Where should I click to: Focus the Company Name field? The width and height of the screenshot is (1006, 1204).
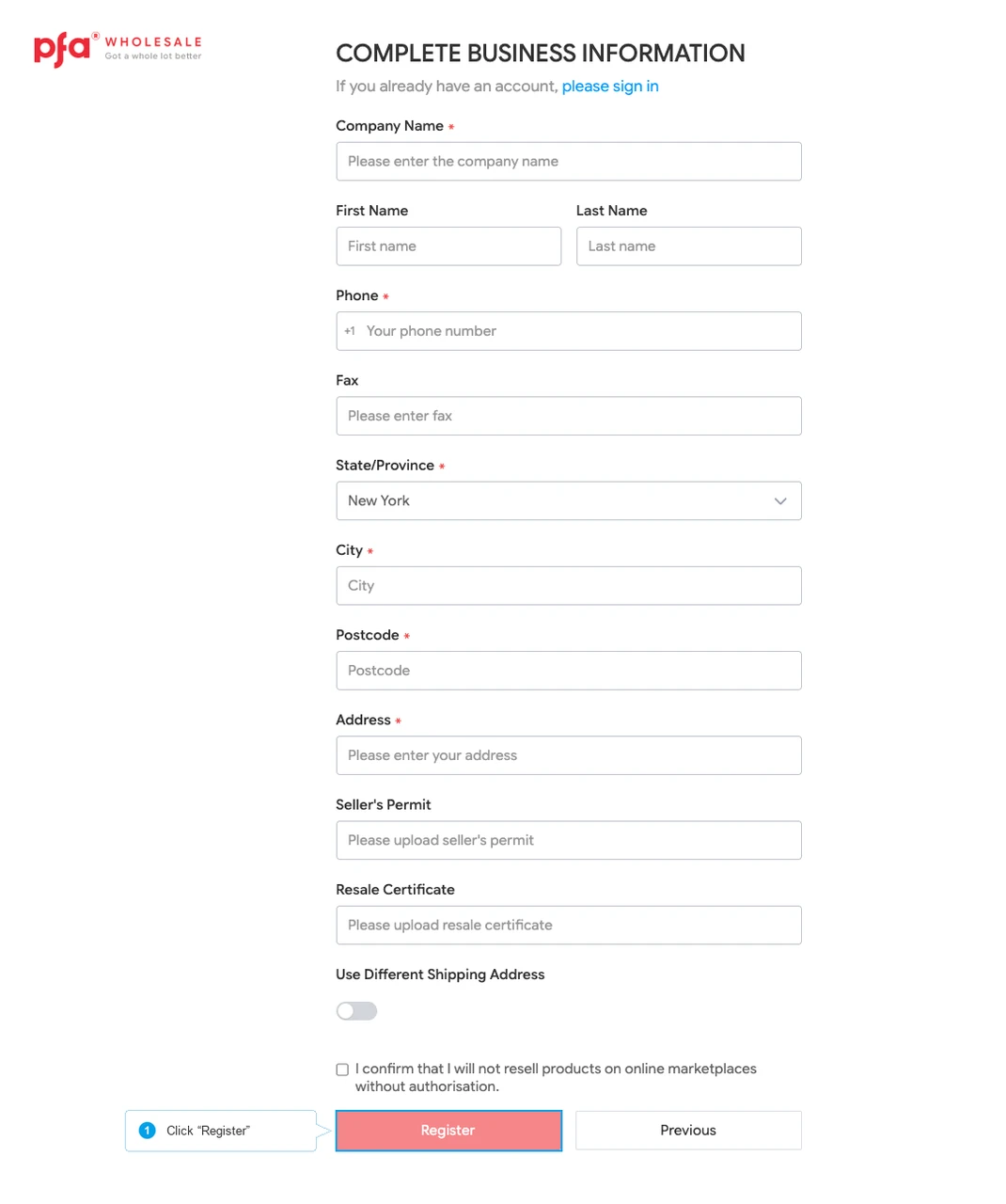click(x=569, y=162)
